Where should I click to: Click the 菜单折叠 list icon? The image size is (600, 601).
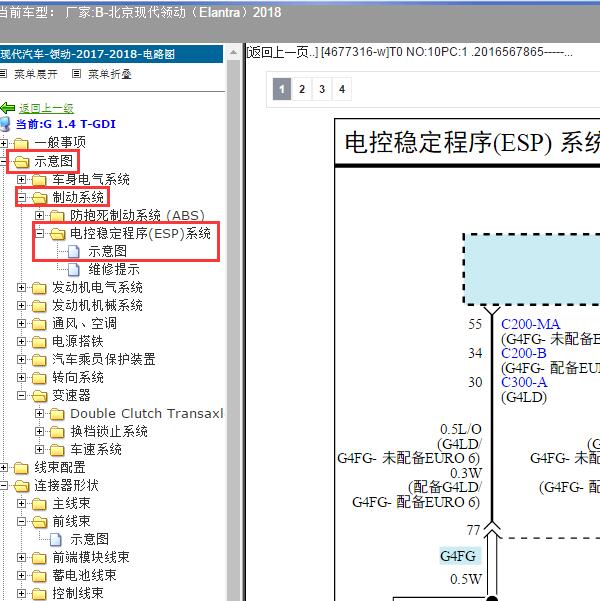[x=77, y=74]
